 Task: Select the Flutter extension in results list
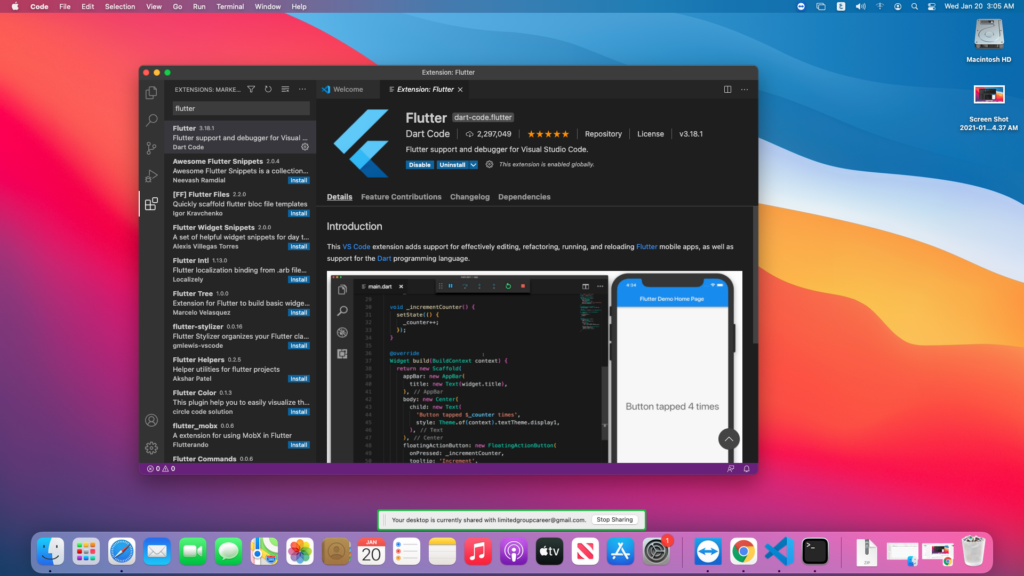pyautogui.click(x=240, y=137)
